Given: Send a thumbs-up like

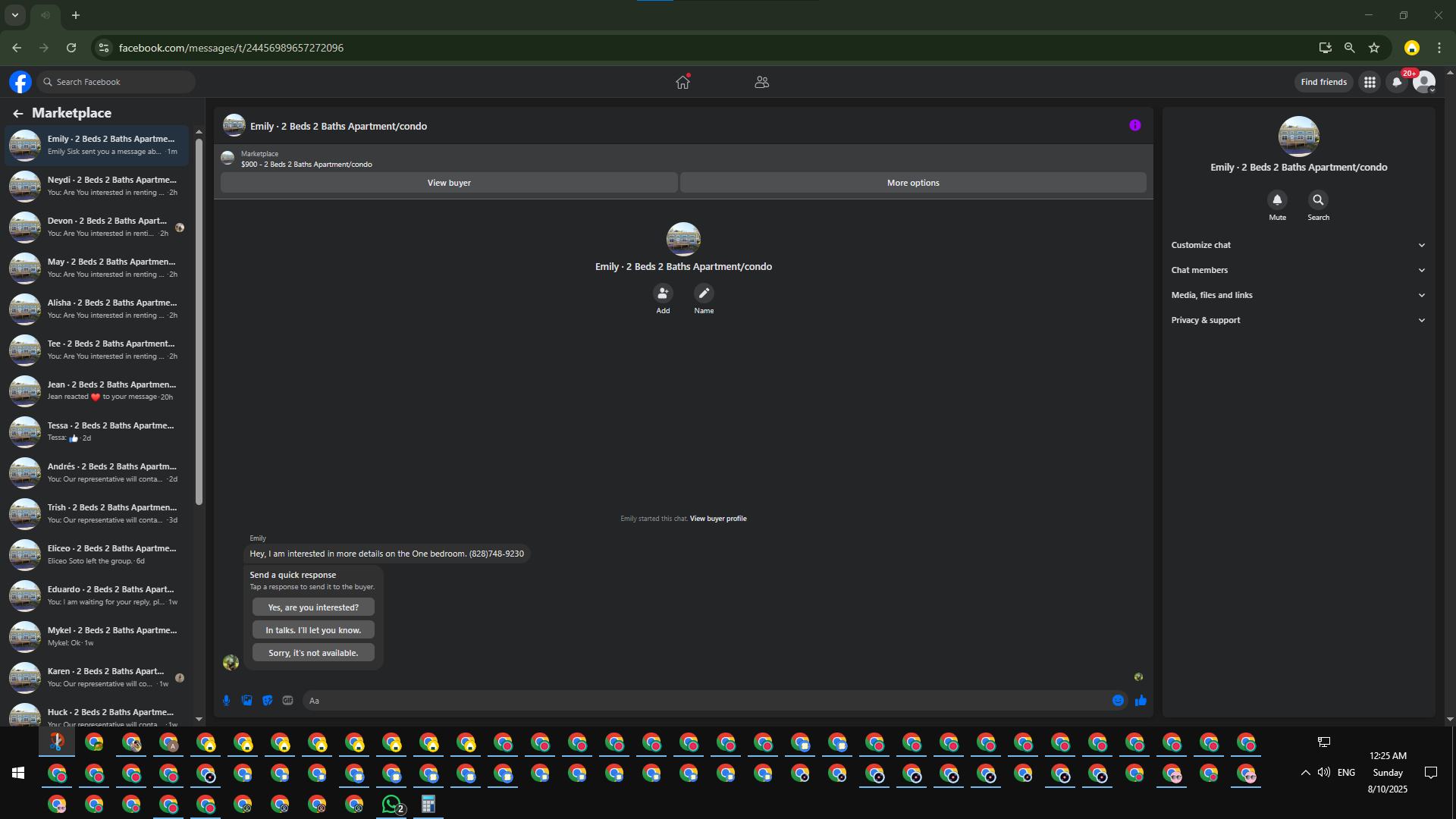Looking at the screenshot, I should click(1141, 701).
